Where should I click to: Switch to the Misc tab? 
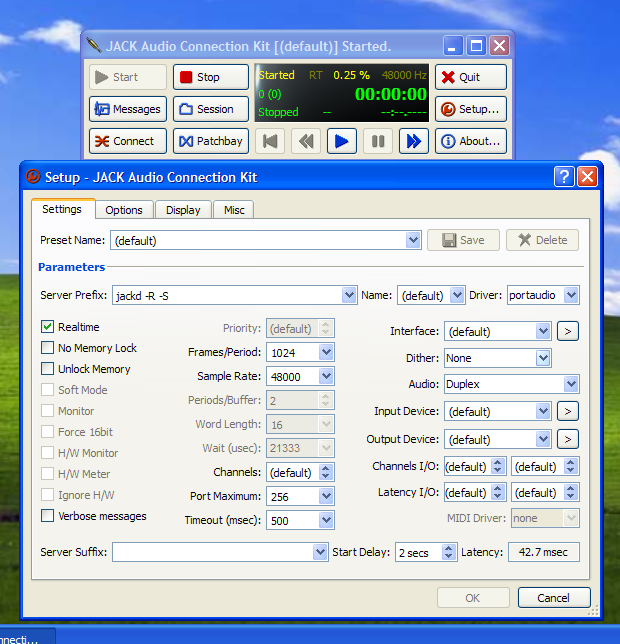(234, 210)
